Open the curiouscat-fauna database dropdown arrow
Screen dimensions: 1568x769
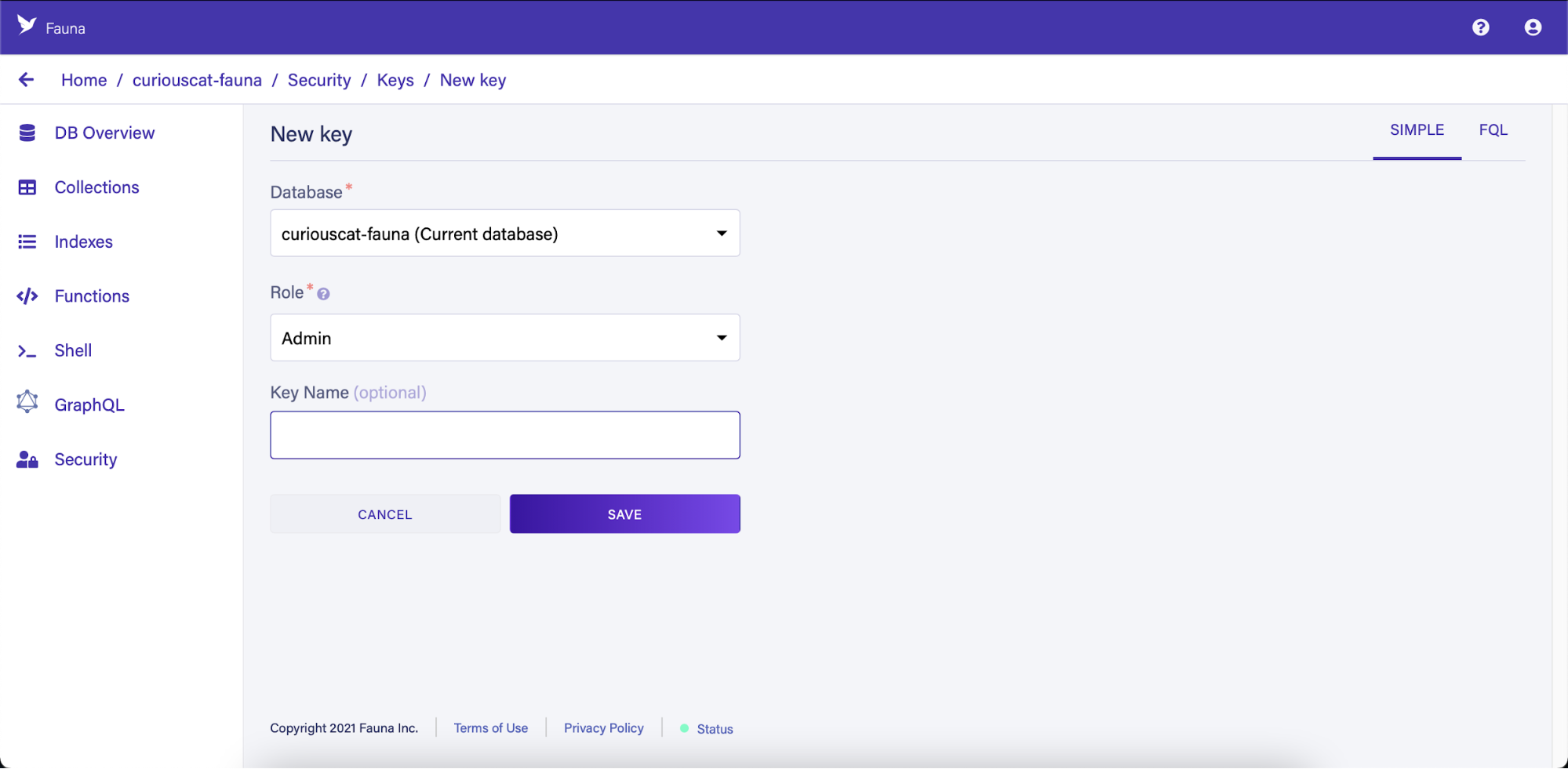721,233
